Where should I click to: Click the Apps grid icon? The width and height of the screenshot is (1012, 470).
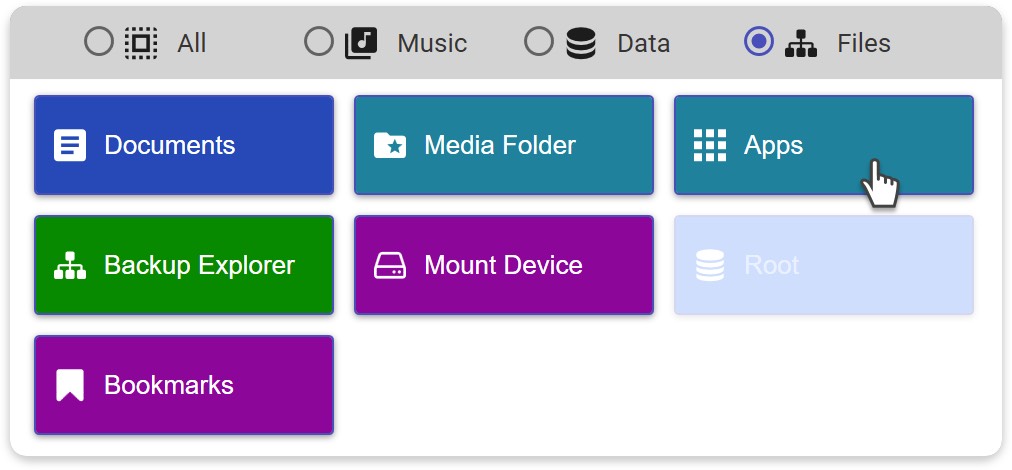[x=710, y=145]
